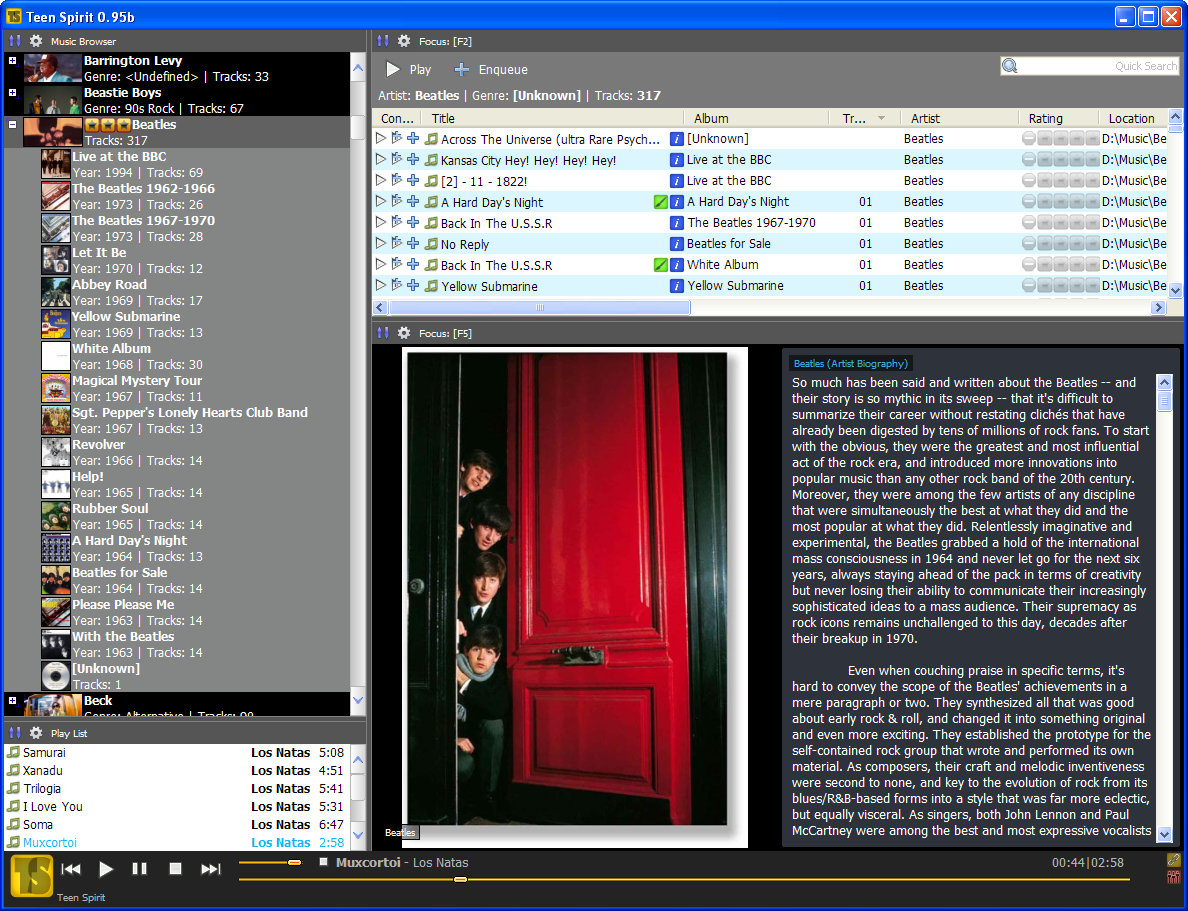Sort tracks by the Title column header

click(x=554, y=118)
